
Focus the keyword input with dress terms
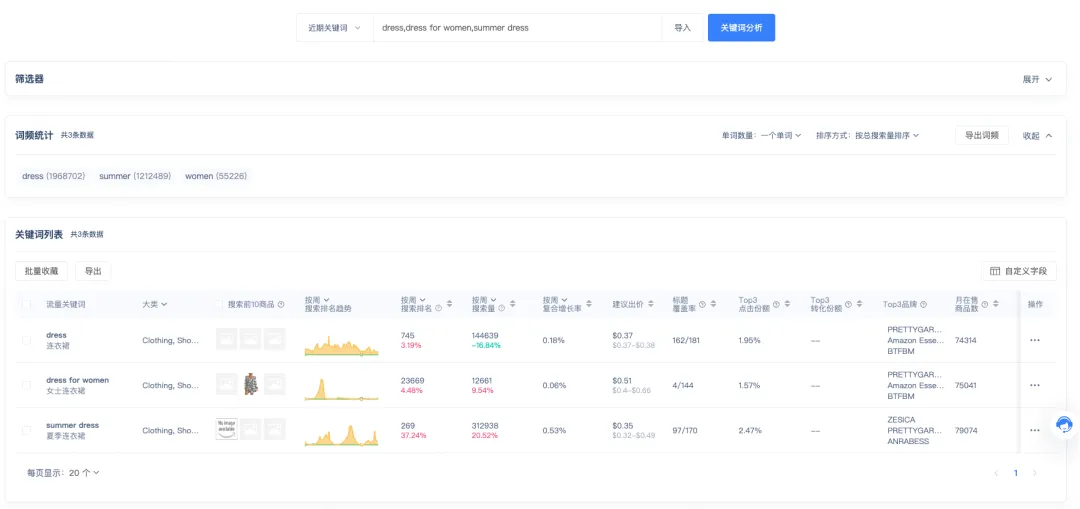(517, 28)
